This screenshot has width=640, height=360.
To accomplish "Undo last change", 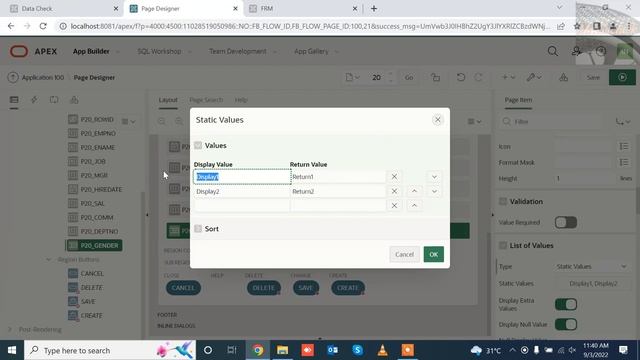I will tap(461, 78).
